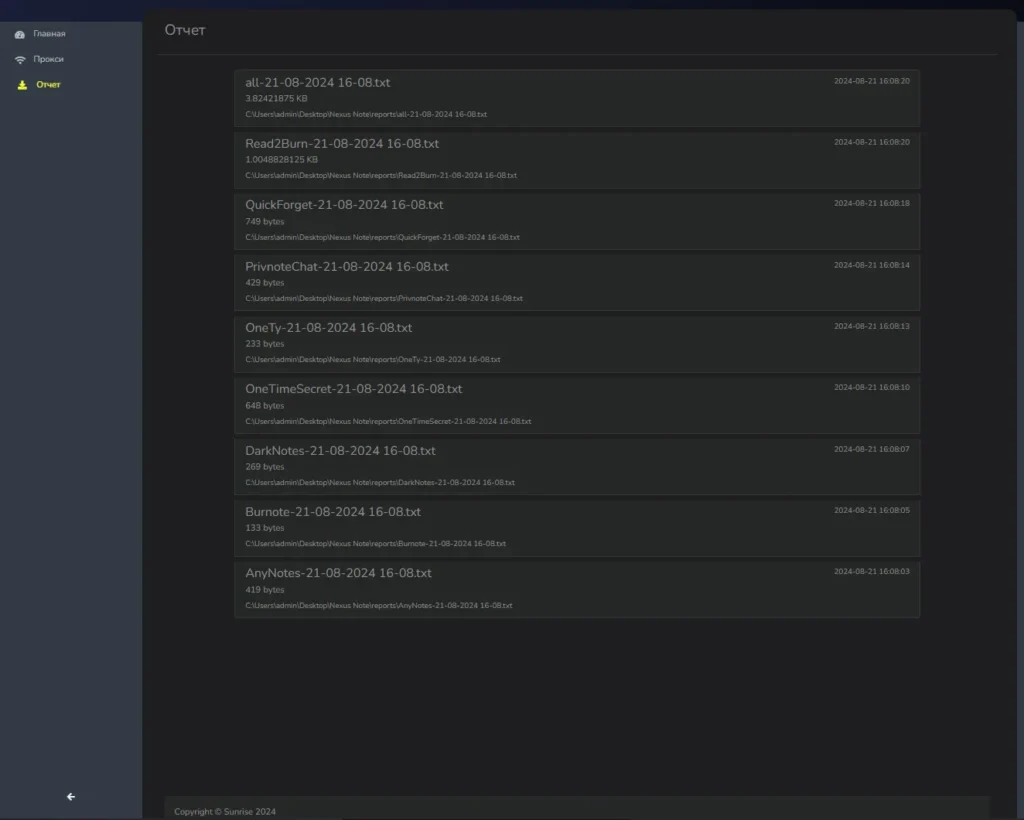The image size is (1024, 820).
Task: Open the Главная navigation entry
Action: [48, 33]
